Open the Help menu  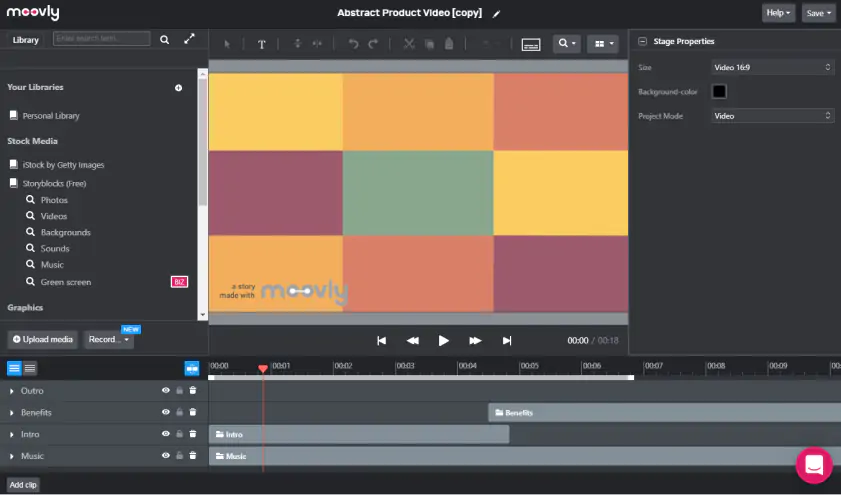pyautogui.click(x=778, y=13)
